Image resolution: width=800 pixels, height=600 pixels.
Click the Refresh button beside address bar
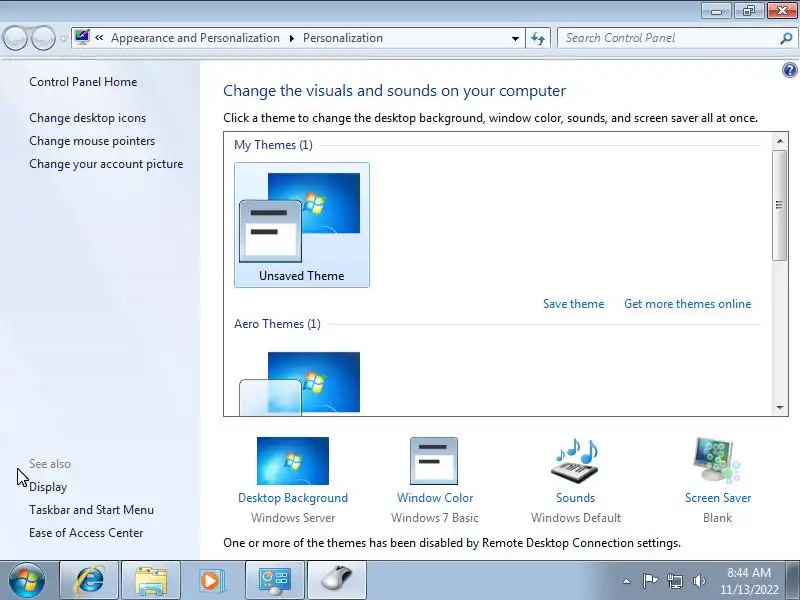(x=538, y=38)
